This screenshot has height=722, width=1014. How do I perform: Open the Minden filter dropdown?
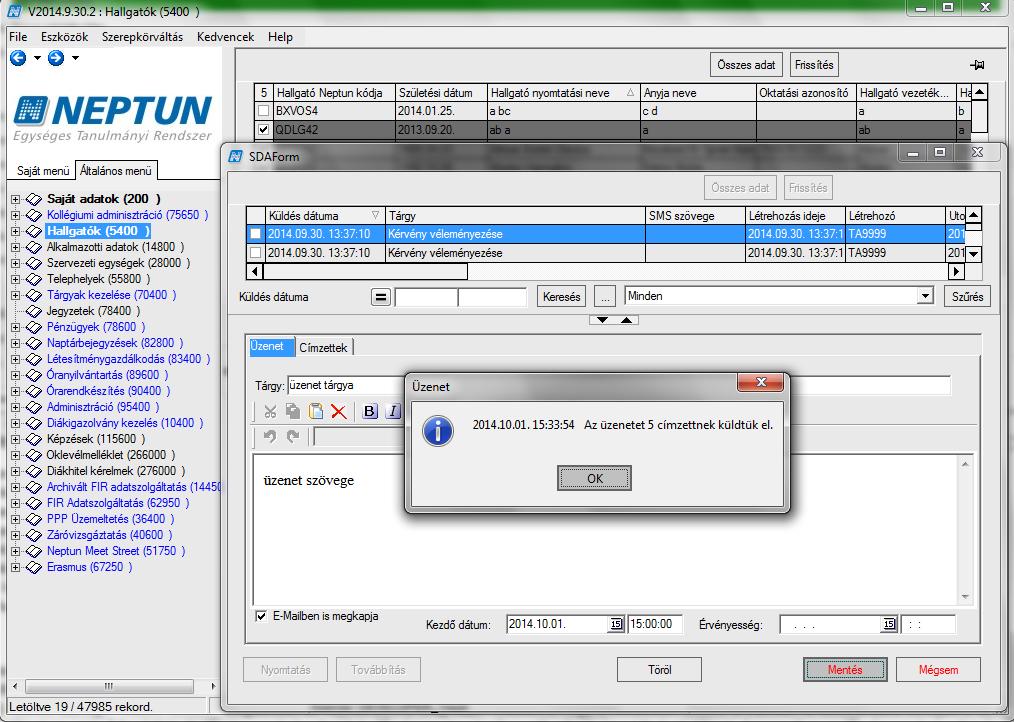pyautogui.click(x=925, y=296)
